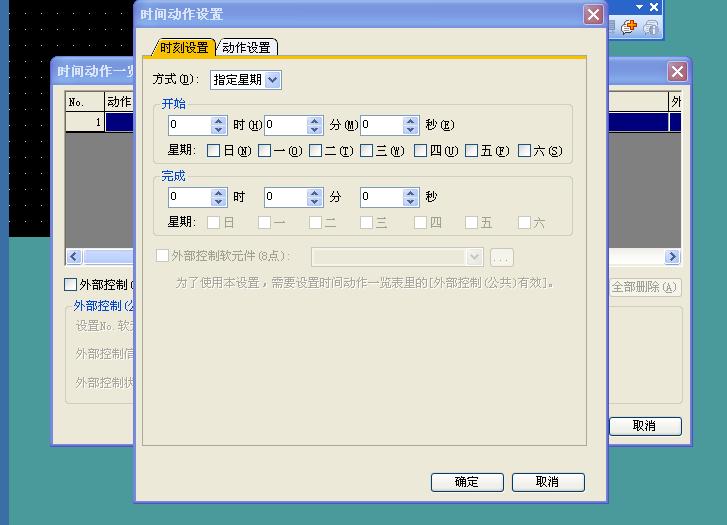Viewport: 727px width, 525px height.
Task: Click the 完成 minute input field
Action: pos(285,197)
